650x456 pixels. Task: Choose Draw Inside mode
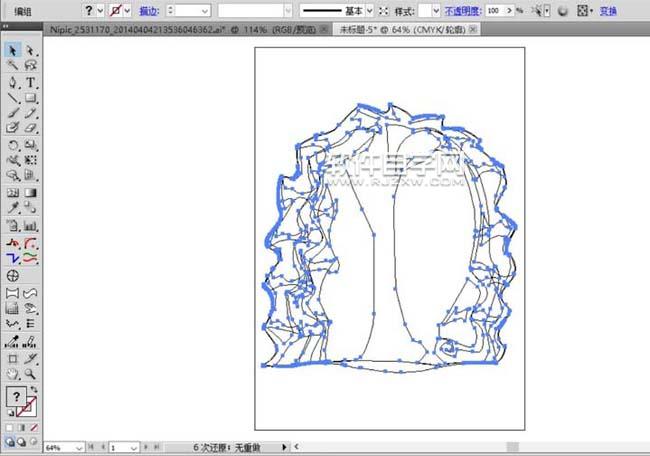(x=34, y=442)
